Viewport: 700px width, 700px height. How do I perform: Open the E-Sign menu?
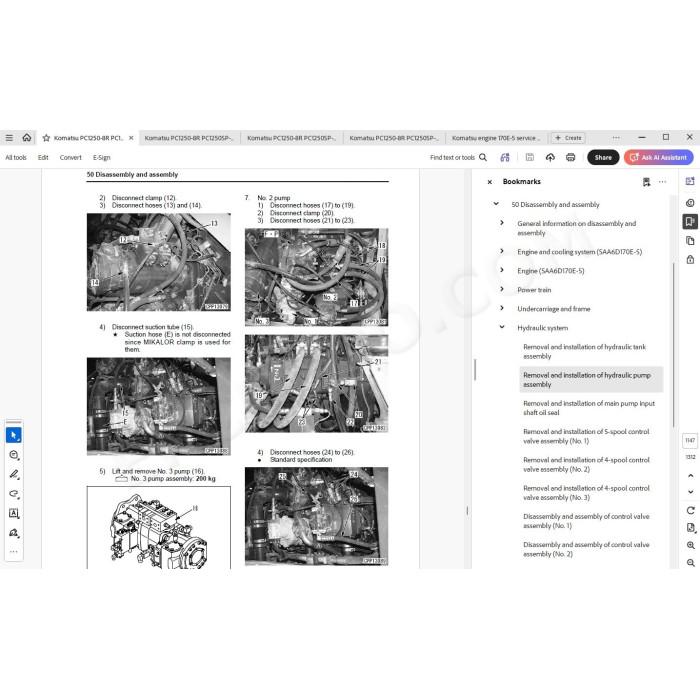coord(101,158)
